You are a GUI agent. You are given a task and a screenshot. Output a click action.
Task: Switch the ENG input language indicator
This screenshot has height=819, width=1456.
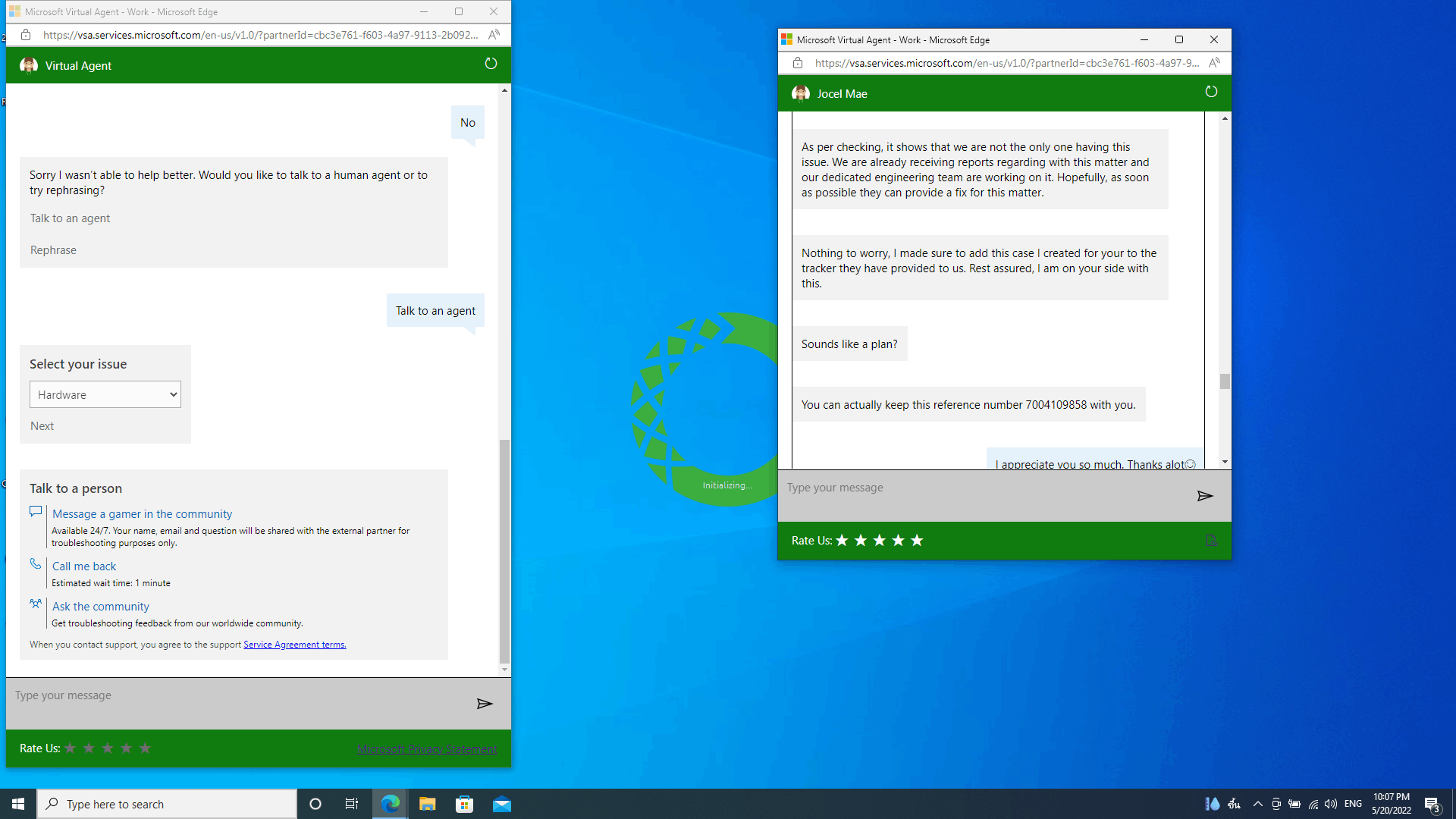1353,804
